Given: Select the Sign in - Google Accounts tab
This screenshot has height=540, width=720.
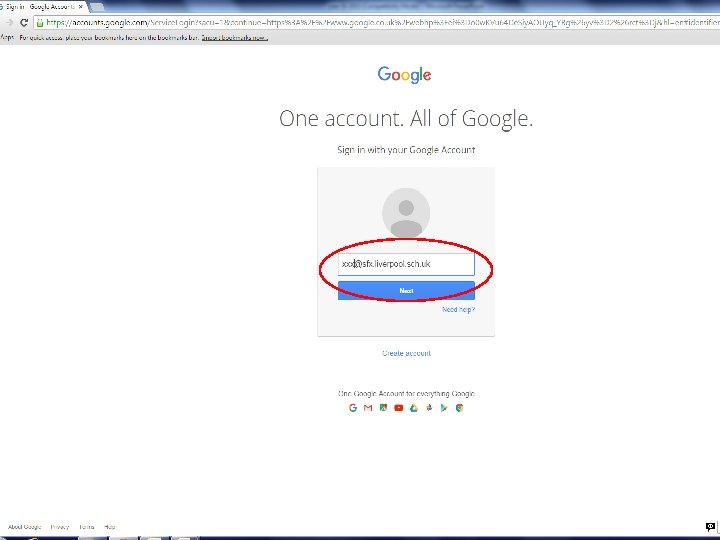Looking at the screenshot, I should click(41, 6).
